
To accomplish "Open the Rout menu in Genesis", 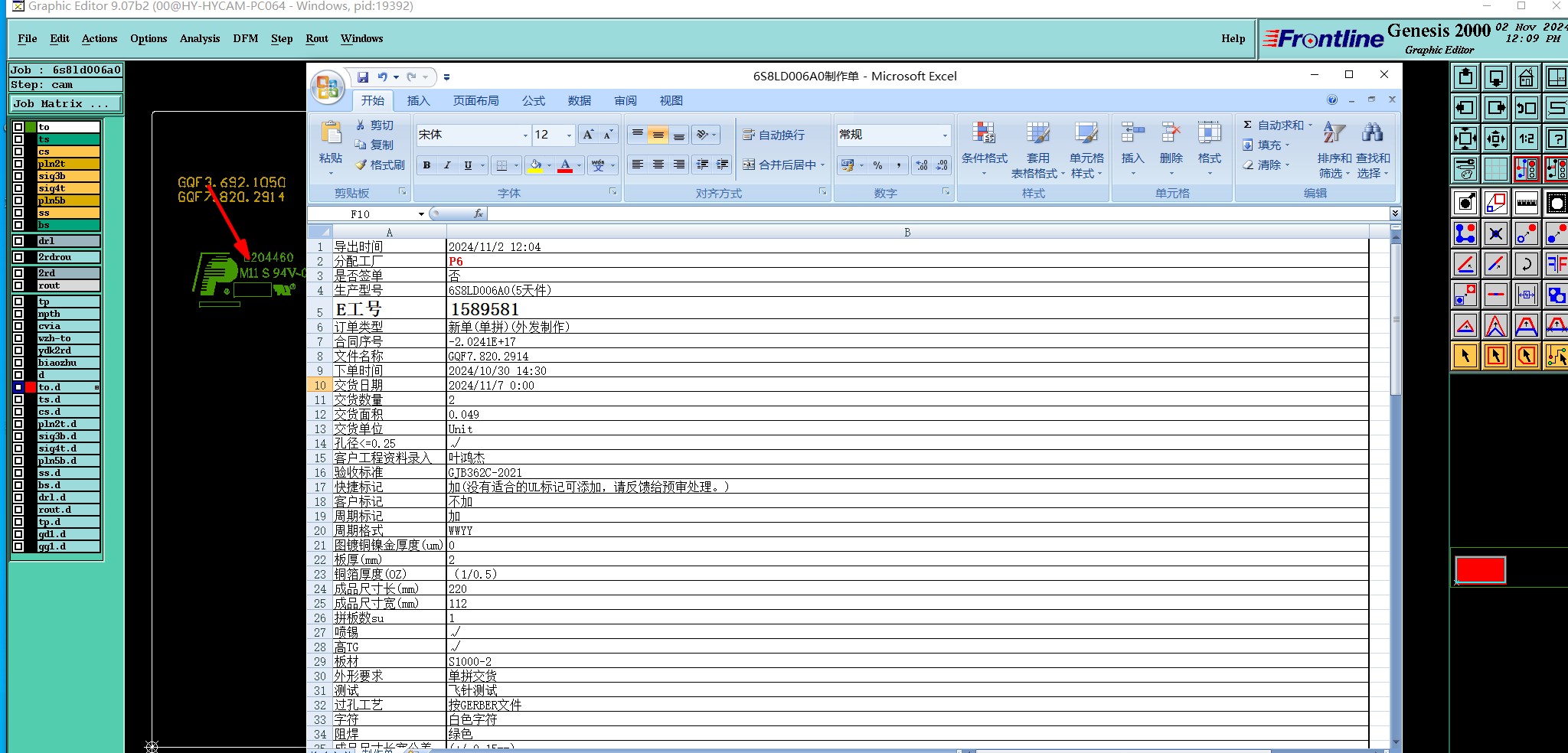I will (317, 38).
